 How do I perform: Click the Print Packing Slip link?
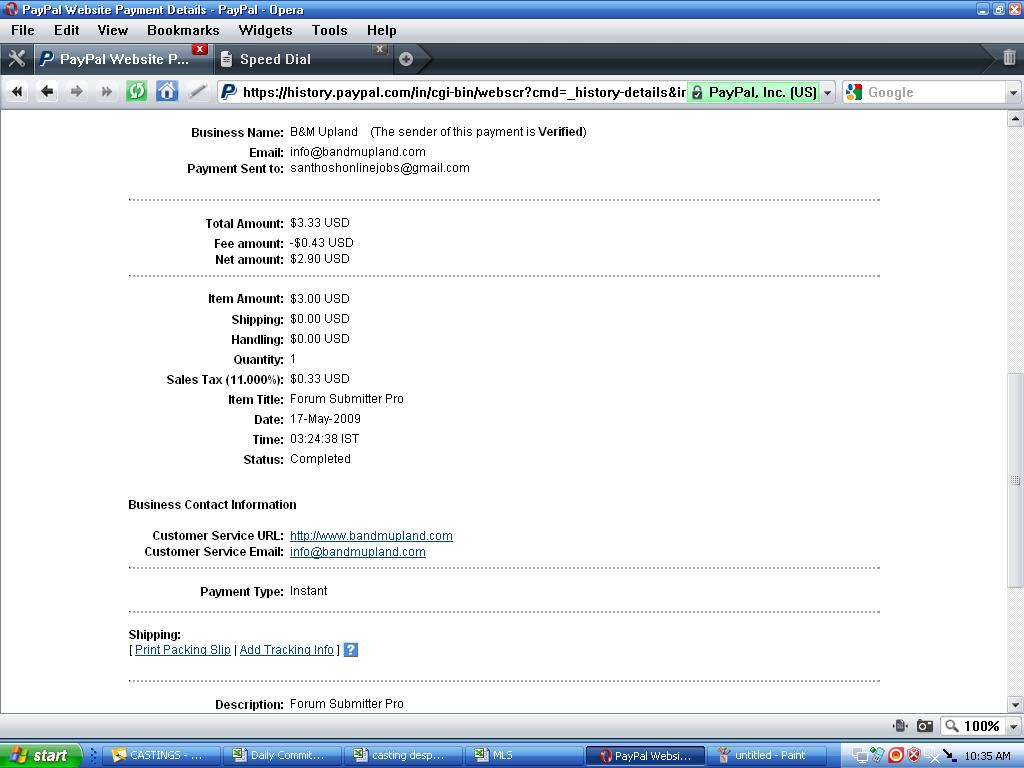point(182,650)
